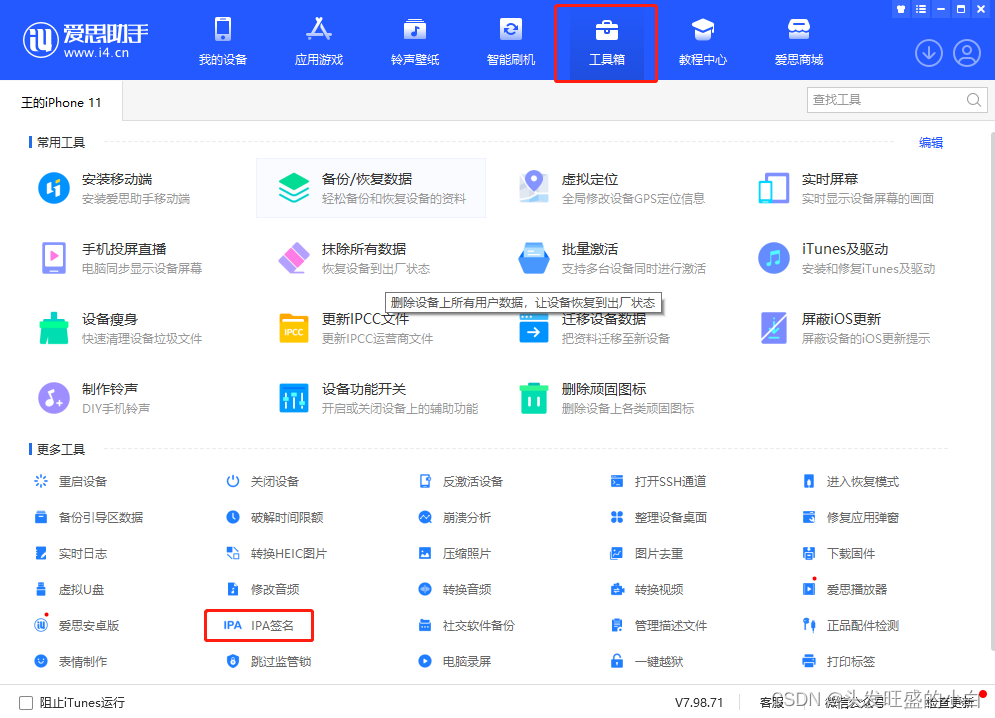Viewport: 995px width, 718px height.
Task: Open 一键越狱 jailbreak tool
Action: pos(647,661)
